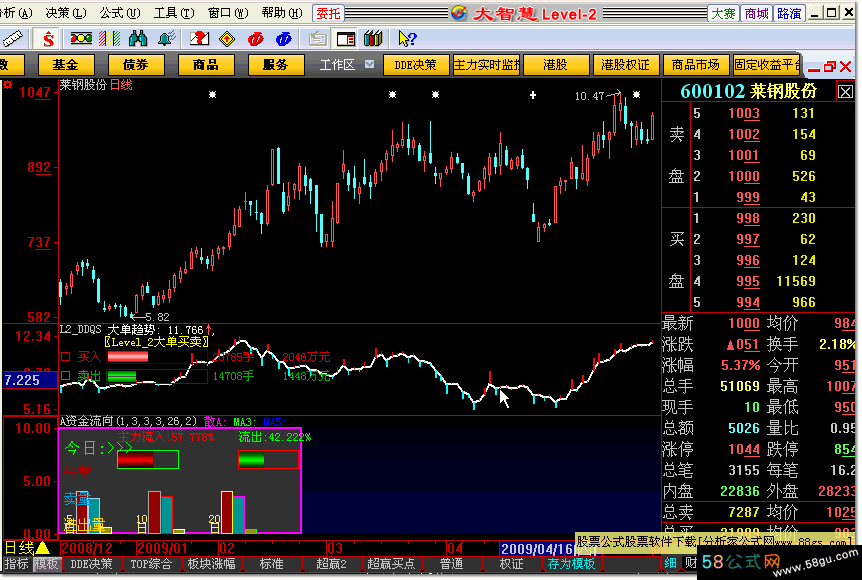Close the 600102 quote side panel
The image size is (862, 580).
tap(845, 91)
